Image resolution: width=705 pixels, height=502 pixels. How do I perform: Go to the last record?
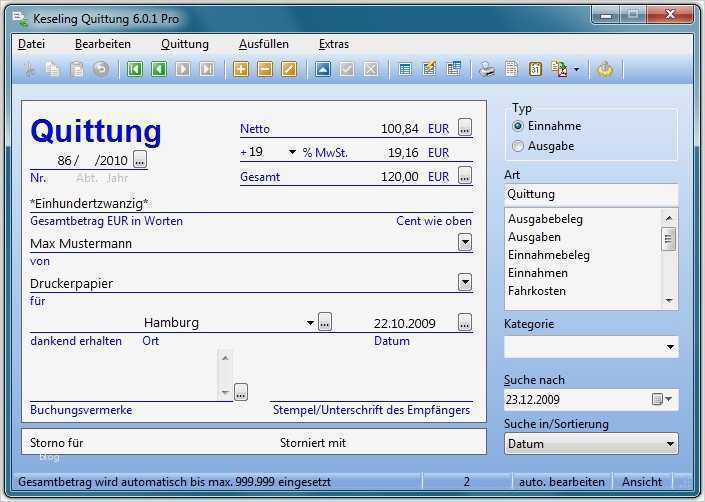point(207,69)
